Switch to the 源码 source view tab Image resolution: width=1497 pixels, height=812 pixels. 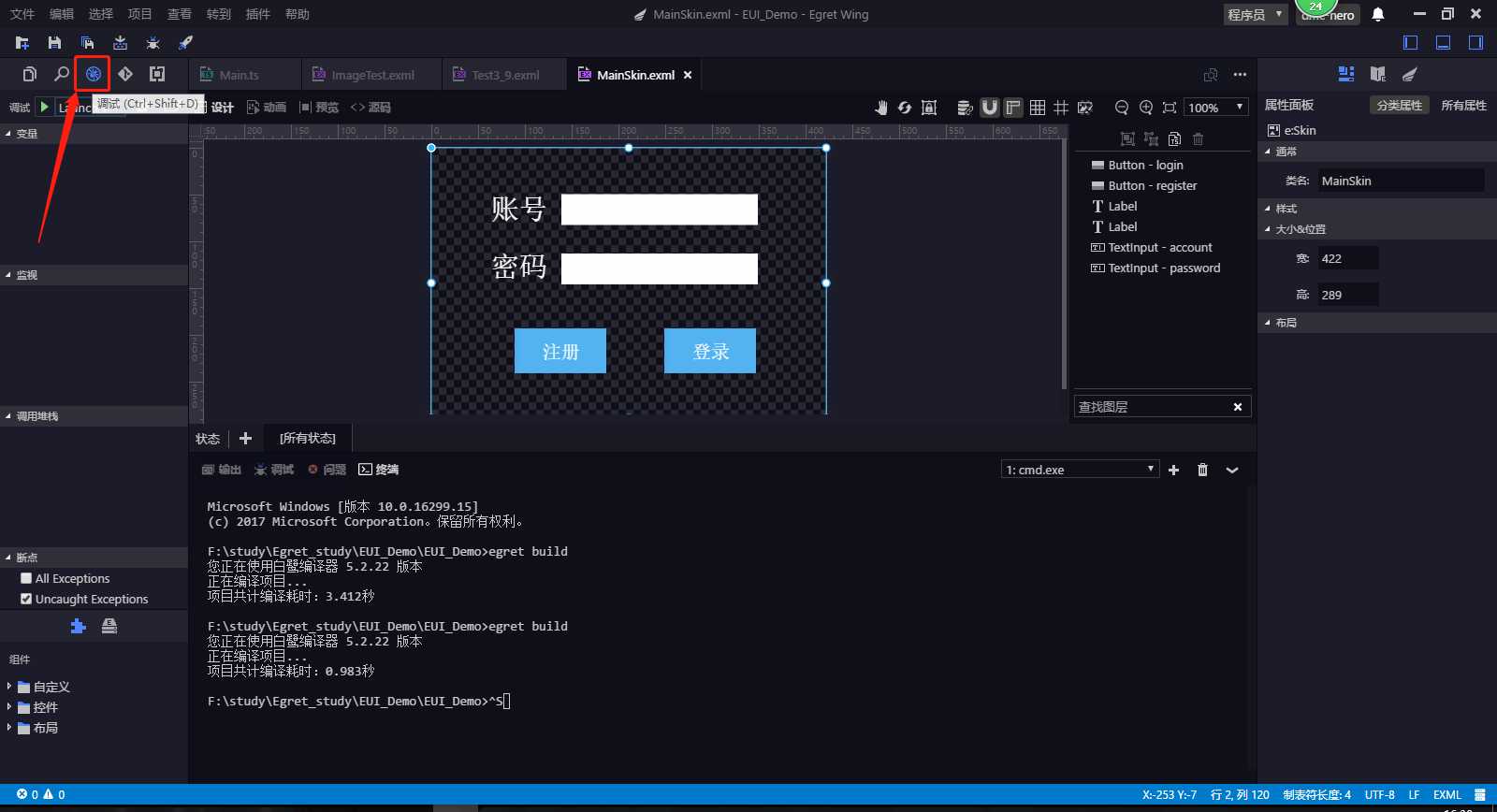pyautogui.click(x=371, y=108)
